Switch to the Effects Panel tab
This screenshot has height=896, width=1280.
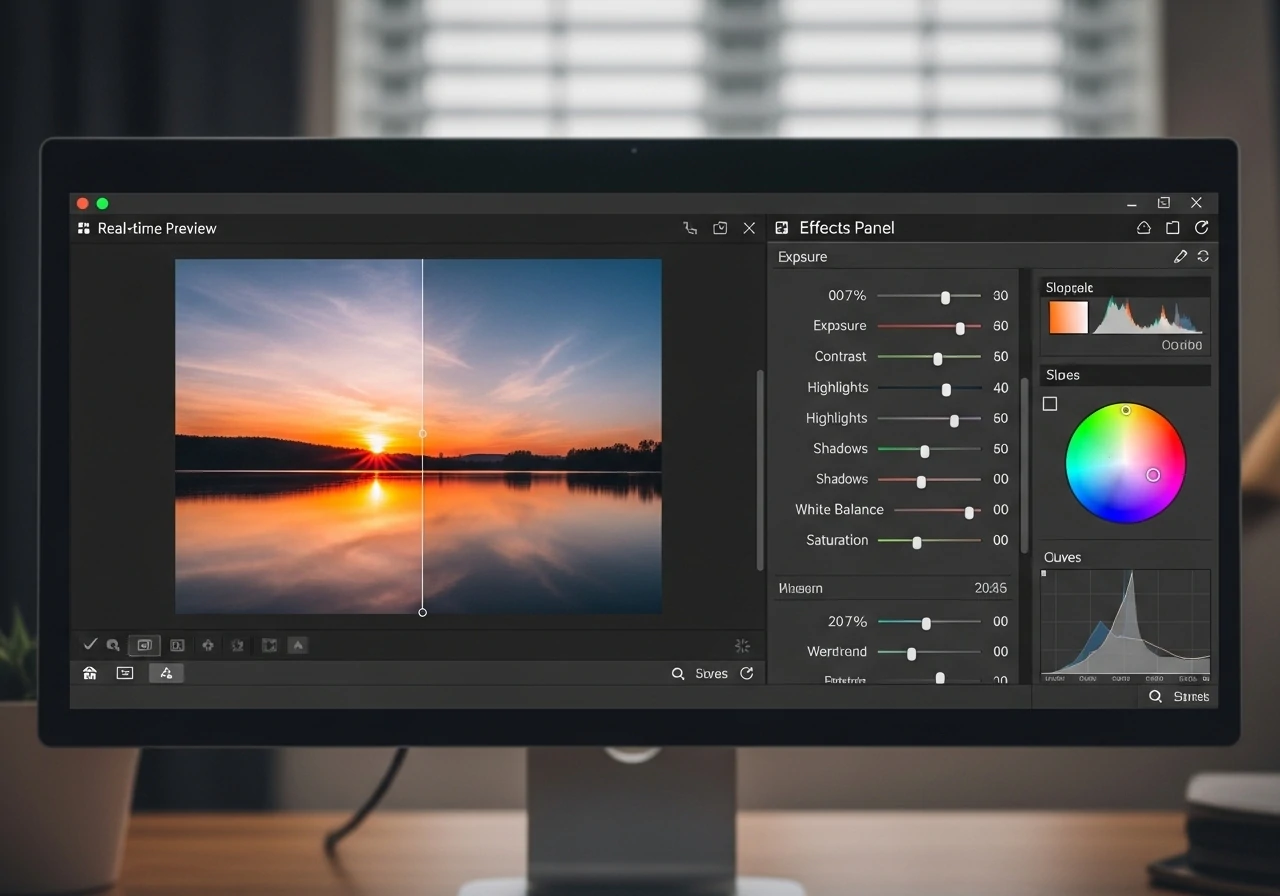click(845, 228)
